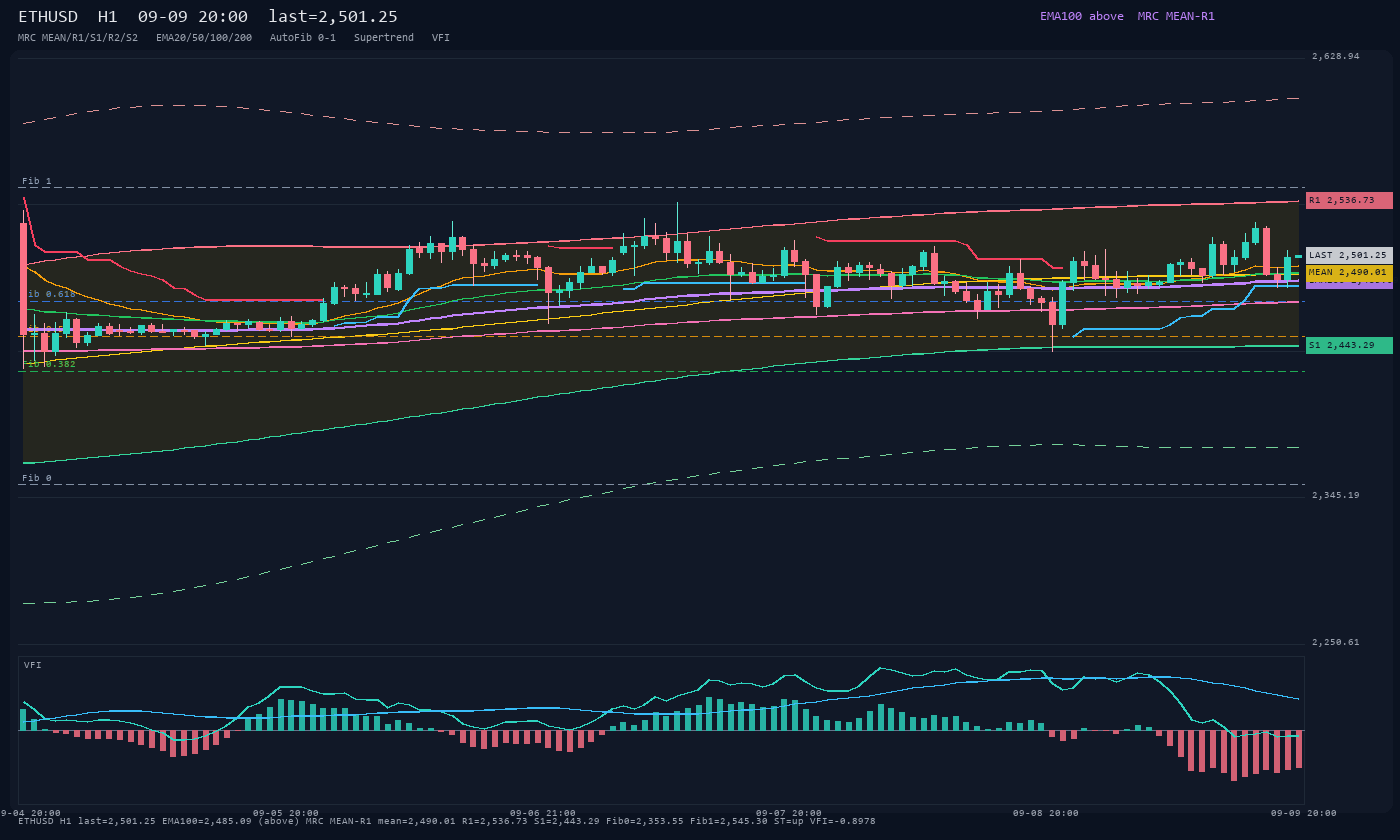Select the H1 timeframe label
This screenshot has width=1400, height=840.
(x=108, y=17)
